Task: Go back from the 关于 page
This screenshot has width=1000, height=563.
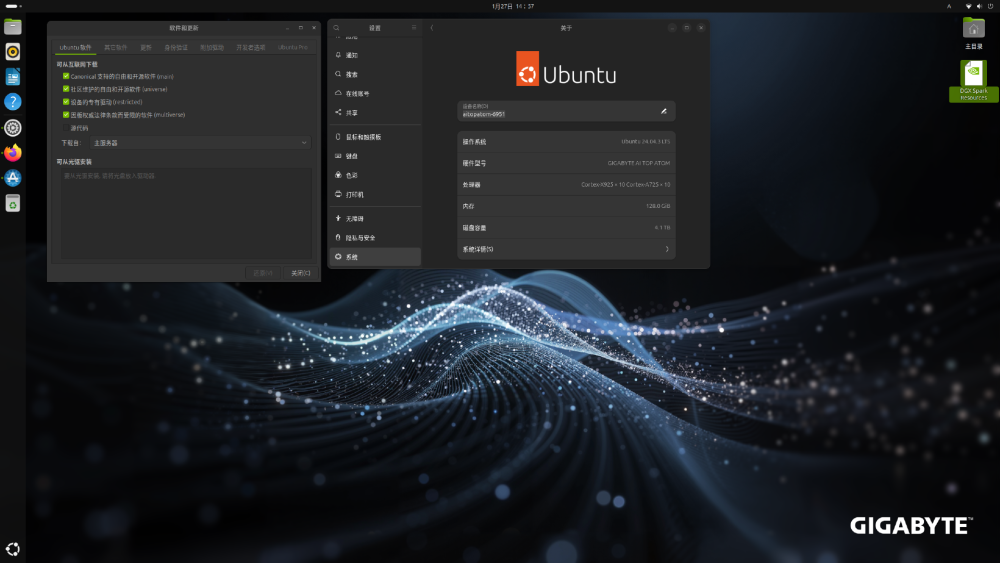Action: pyautogui.click(x=432, y=28)
